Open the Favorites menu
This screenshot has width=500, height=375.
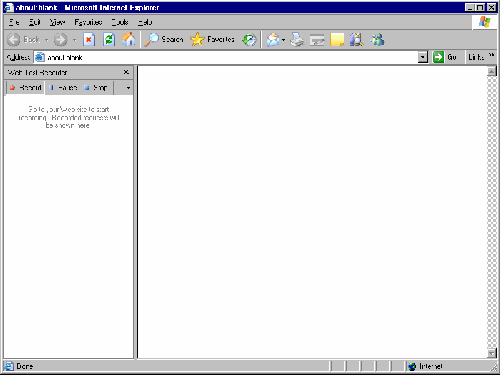click(88, 22)
